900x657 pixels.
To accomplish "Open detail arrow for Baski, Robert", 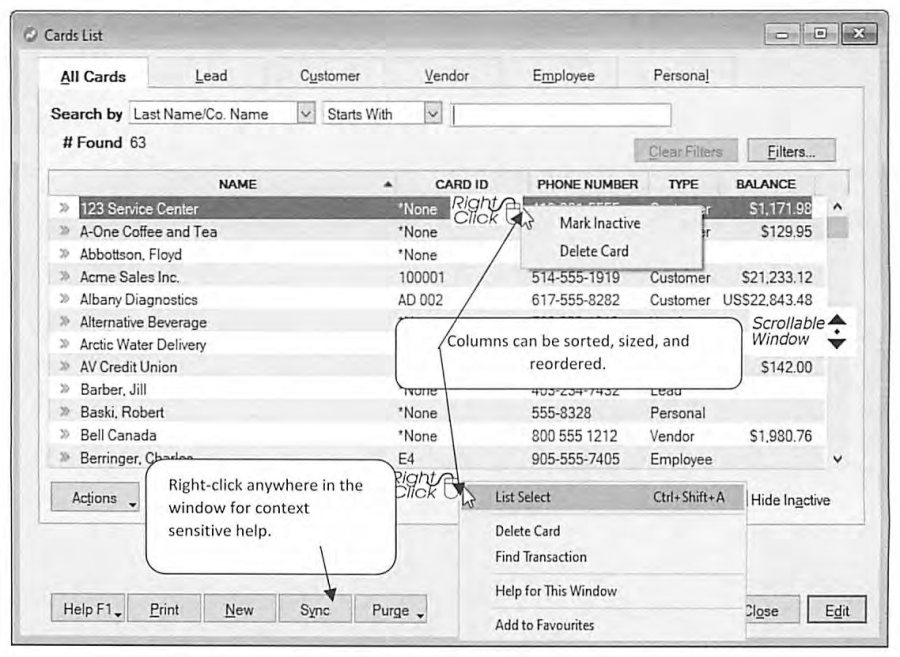I will pos(64,412).
